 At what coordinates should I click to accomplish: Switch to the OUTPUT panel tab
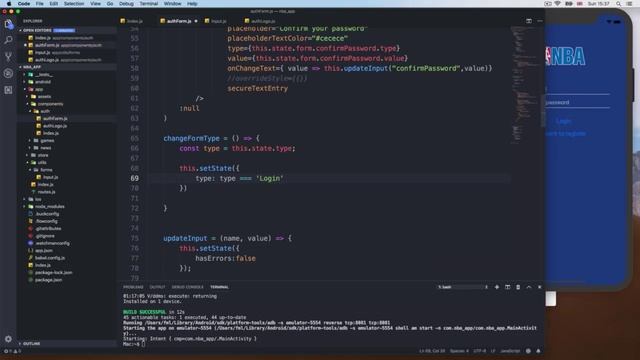[157, 287]
